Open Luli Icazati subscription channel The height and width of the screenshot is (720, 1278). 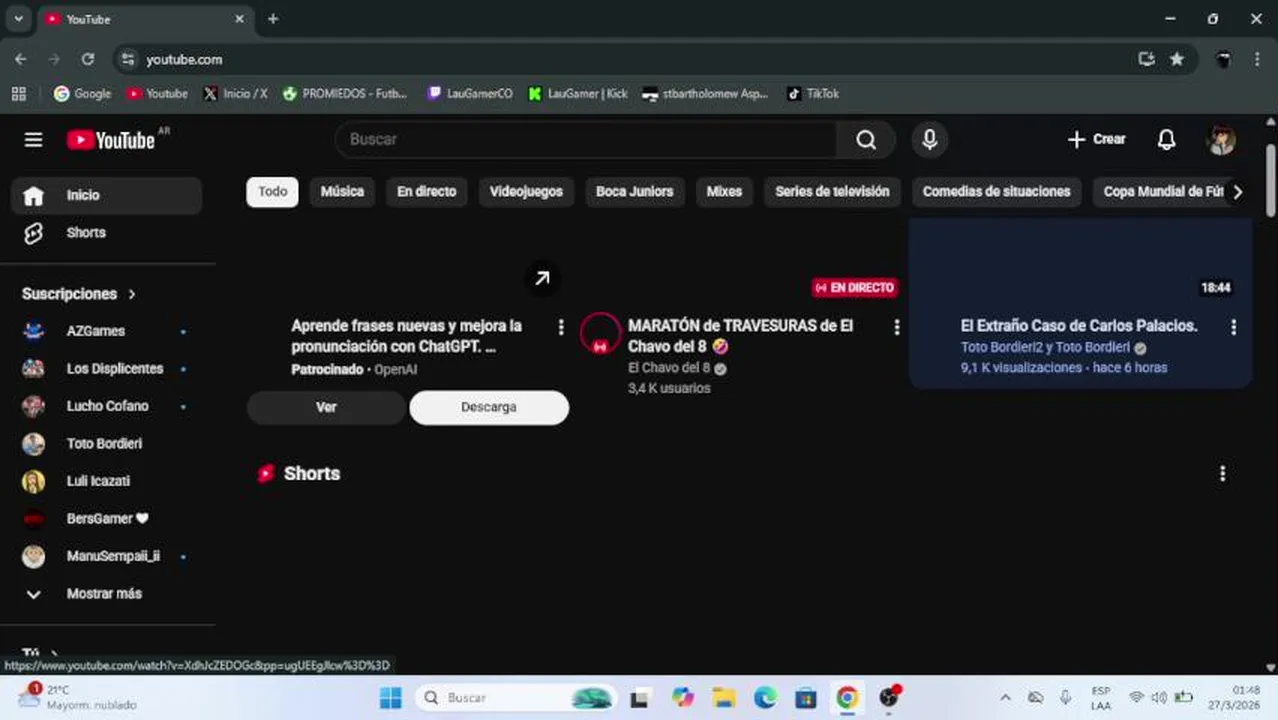(106, 481)
